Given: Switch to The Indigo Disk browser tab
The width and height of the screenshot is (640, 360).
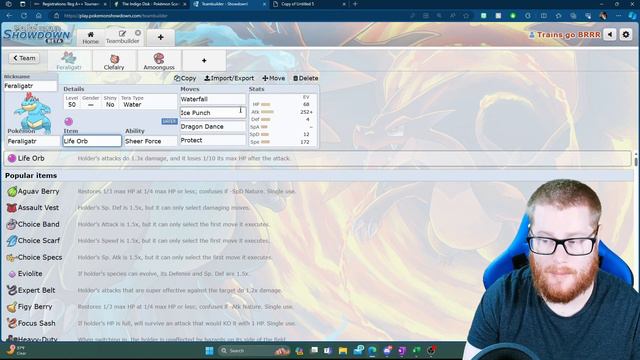Looking at the screenshot, I should coord(149,4).
